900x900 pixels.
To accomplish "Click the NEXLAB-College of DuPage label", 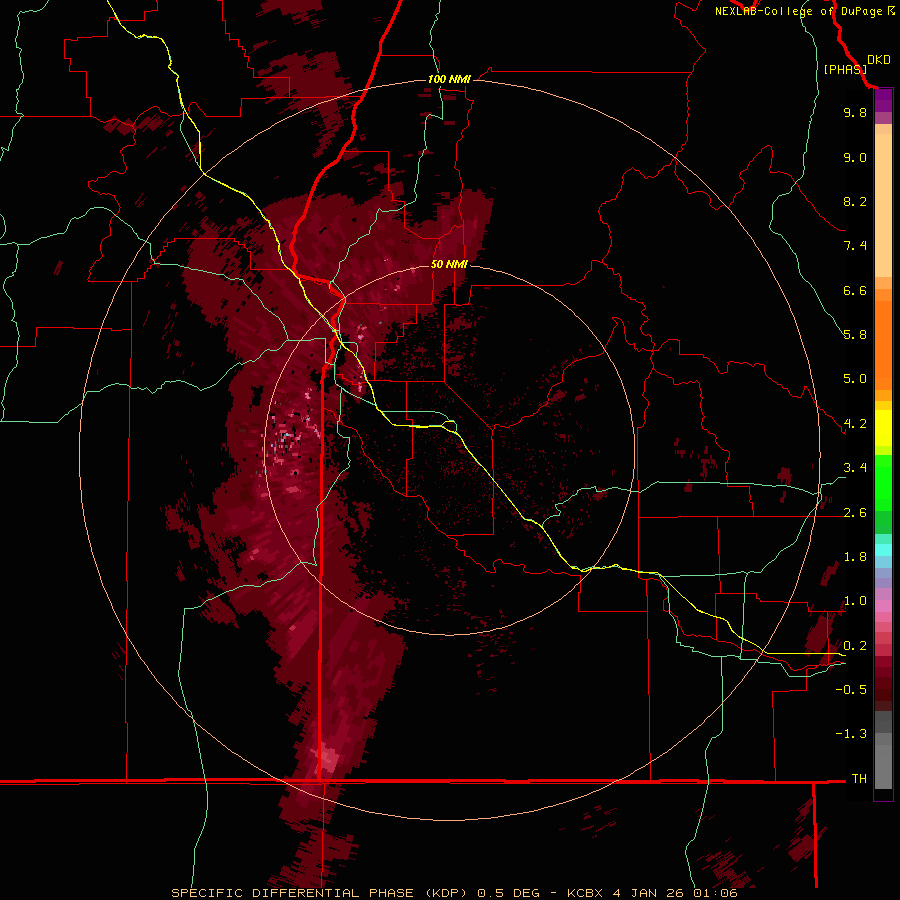I will [798, 11].
